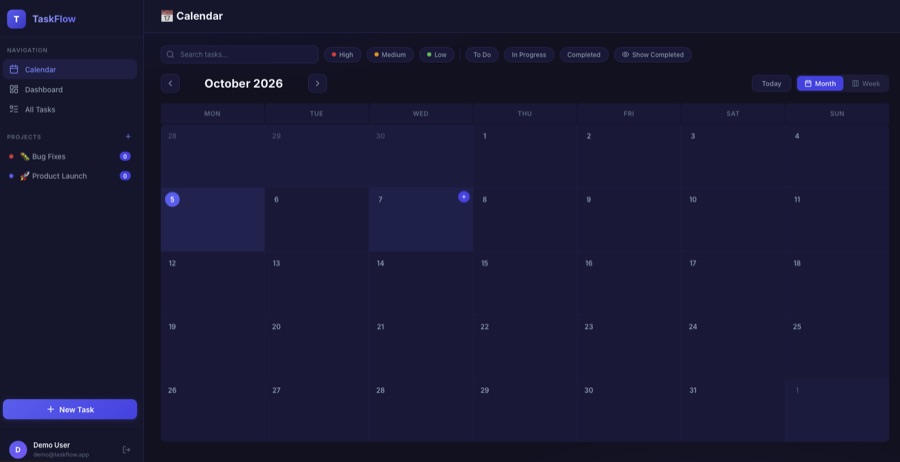Focus the Search tasks field

[x=239, y=55]
